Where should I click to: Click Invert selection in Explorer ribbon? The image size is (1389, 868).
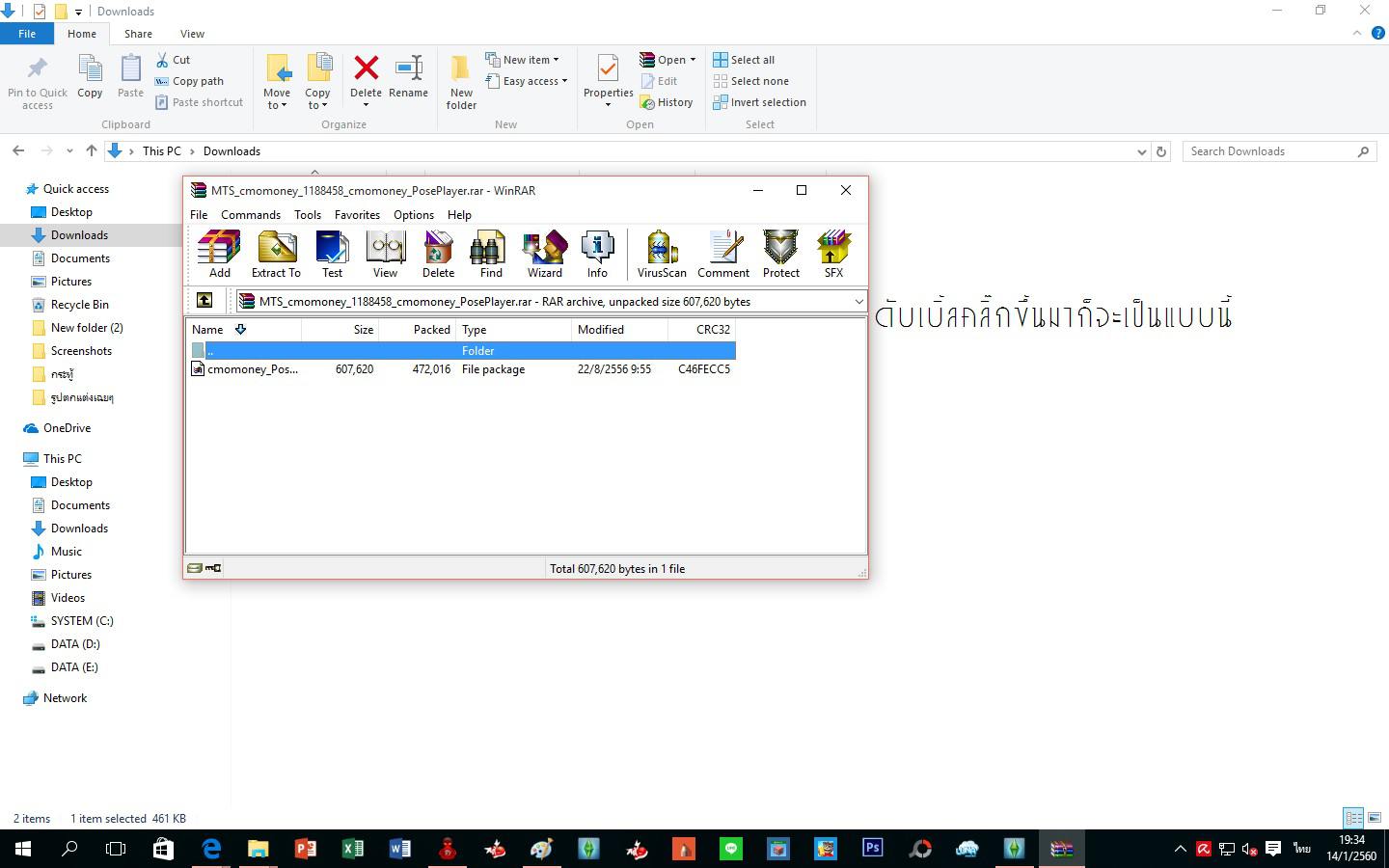click(x=759, y=102)
